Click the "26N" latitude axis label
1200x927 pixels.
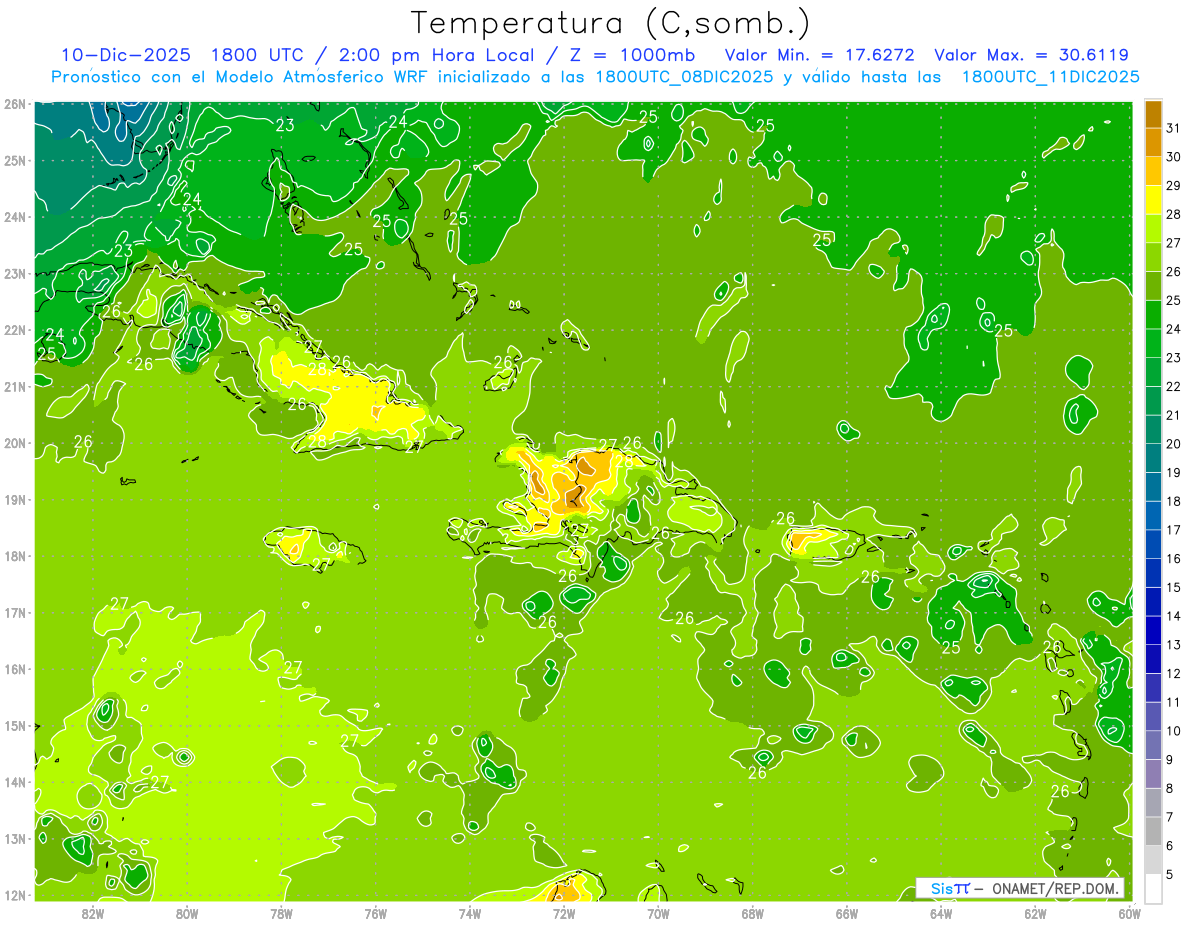pyautogui.click(x=15, y=104)
